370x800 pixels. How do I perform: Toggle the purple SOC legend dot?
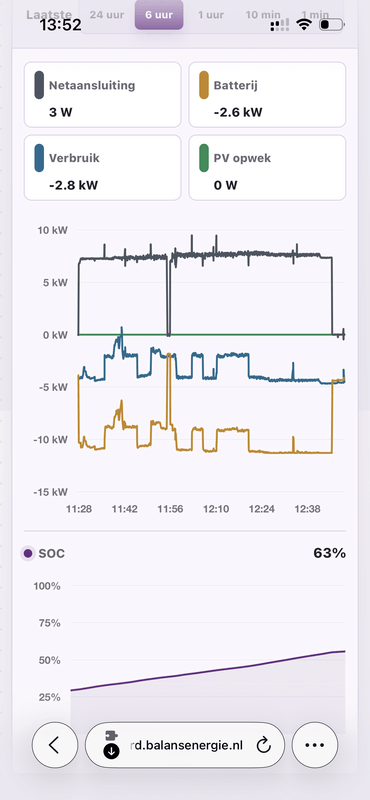[28, 553]
